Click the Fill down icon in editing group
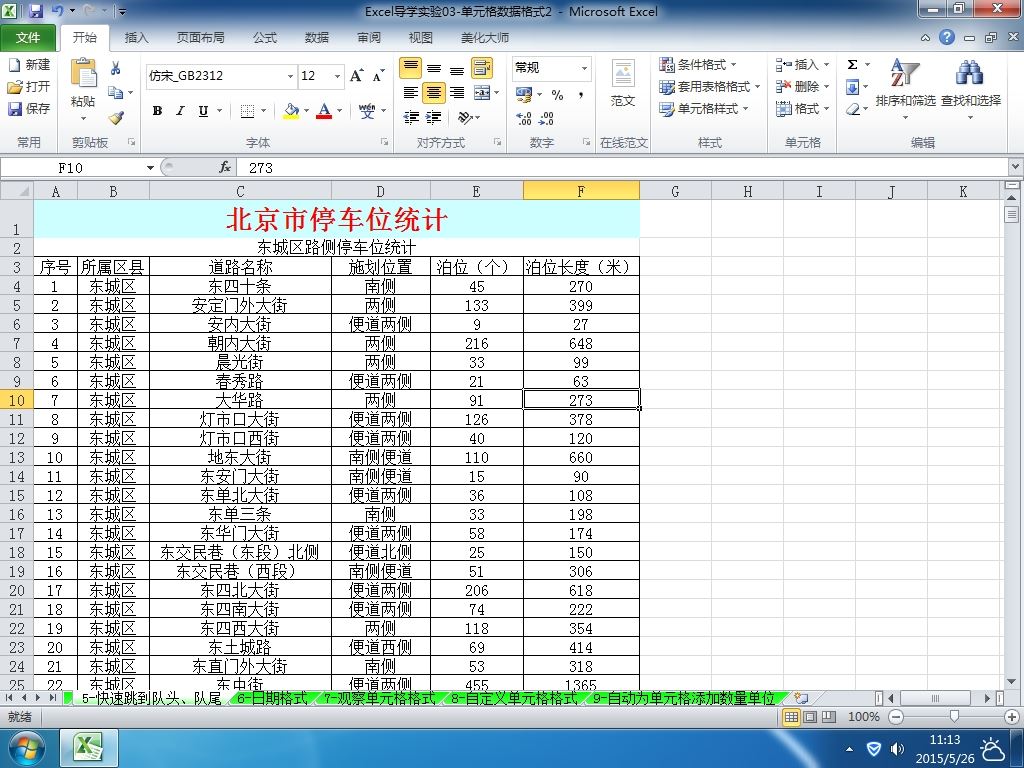This screenshot has width=1024, height=768. coord(852,87)
